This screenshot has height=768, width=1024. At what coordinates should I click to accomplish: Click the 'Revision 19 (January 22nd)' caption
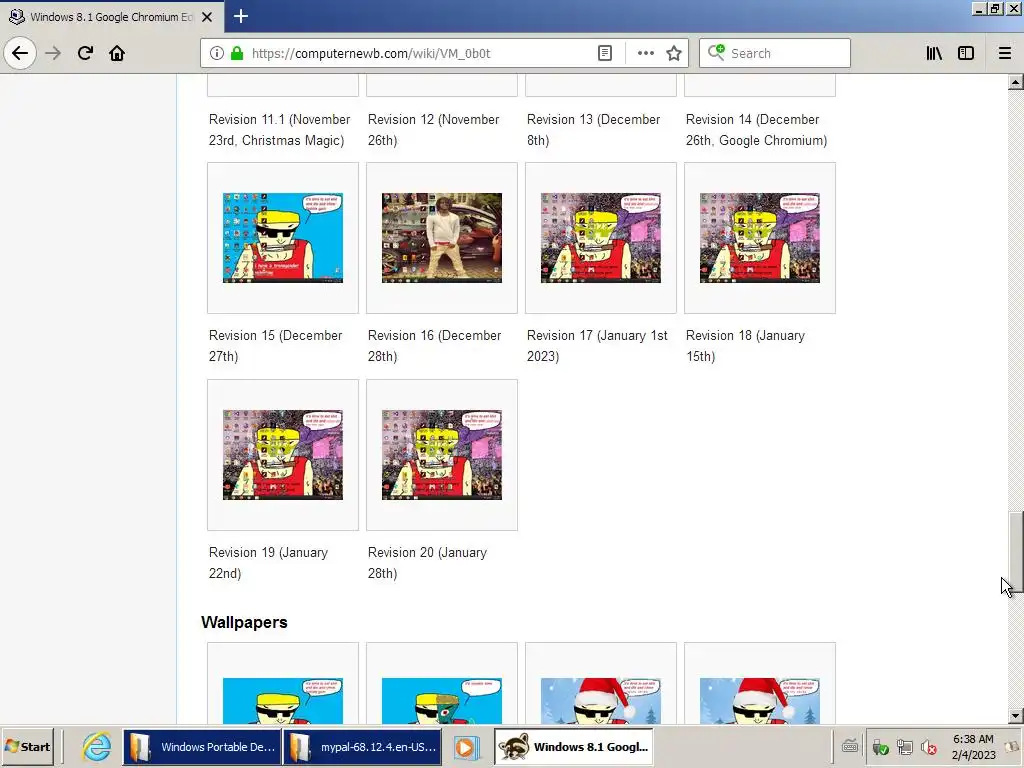[268, 562]
